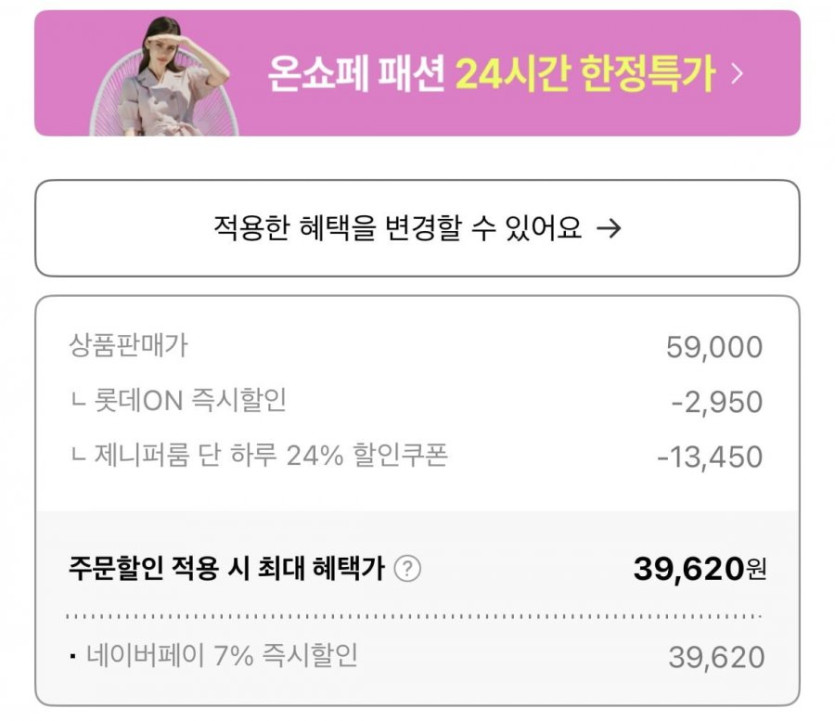Click the arrow icon beside 적용한 혜택 text
The image size is (835, 721).
[x=608, y=228]
